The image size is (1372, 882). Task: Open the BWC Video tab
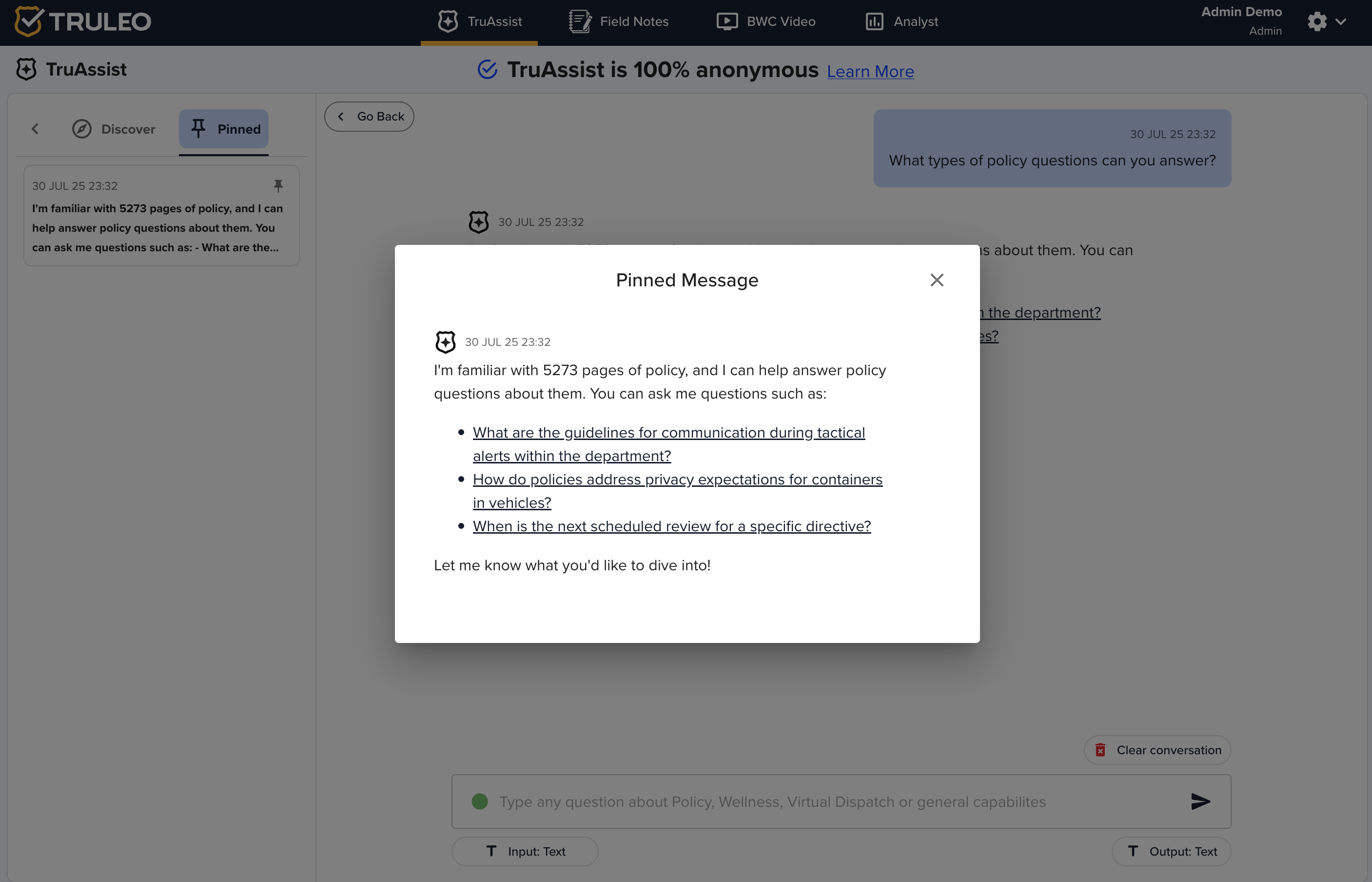click(x=766, y=22)
